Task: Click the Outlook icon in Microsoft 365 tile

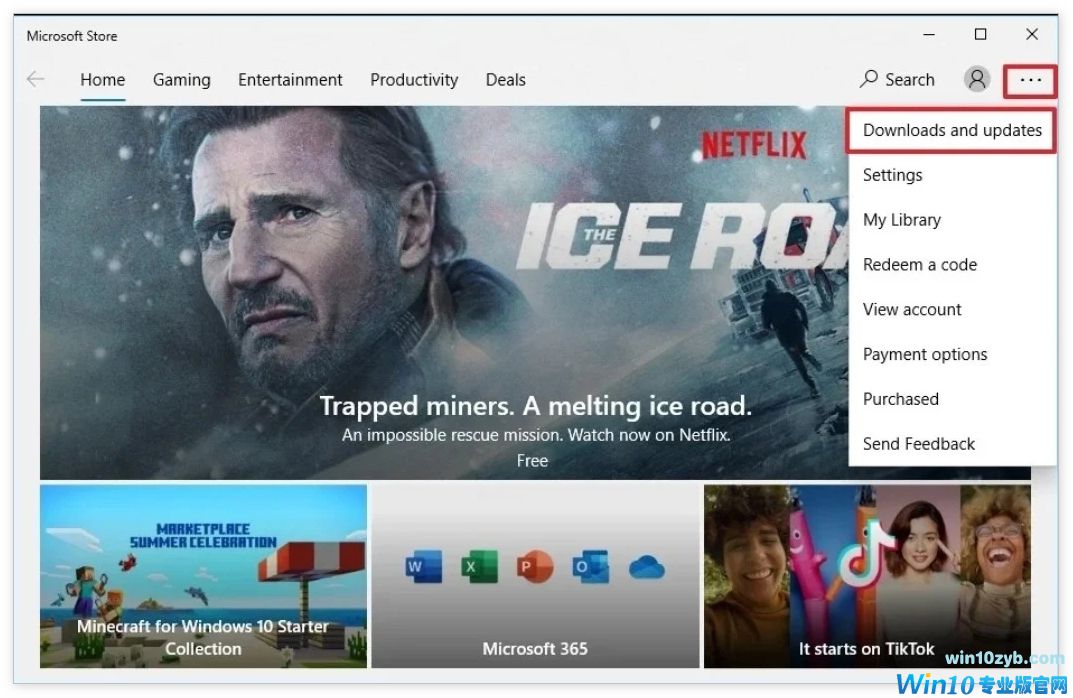Action: pyautogui.click(x=591, y=567)
